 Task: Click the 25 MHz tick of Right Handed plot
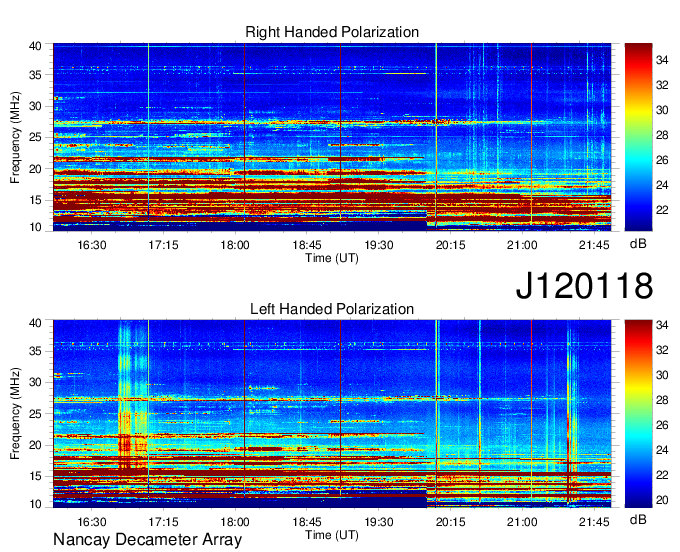coord(35,137)
